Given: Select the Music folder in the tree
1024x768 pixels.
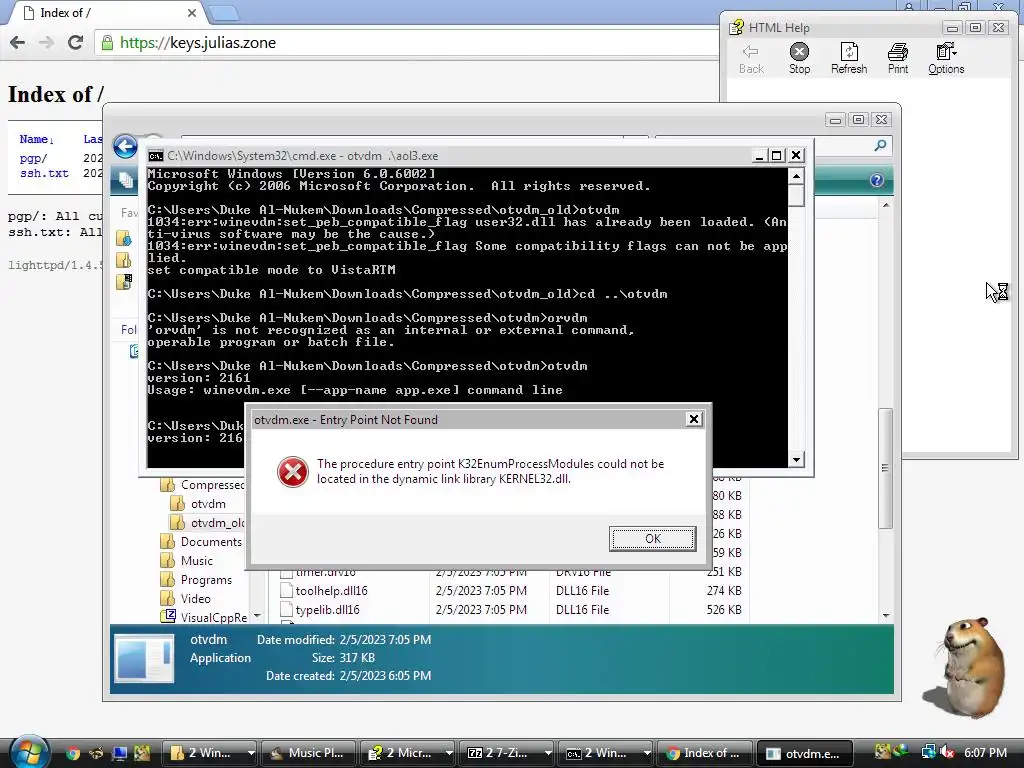Looking at the screenshot, I should [x=187, y=560].
